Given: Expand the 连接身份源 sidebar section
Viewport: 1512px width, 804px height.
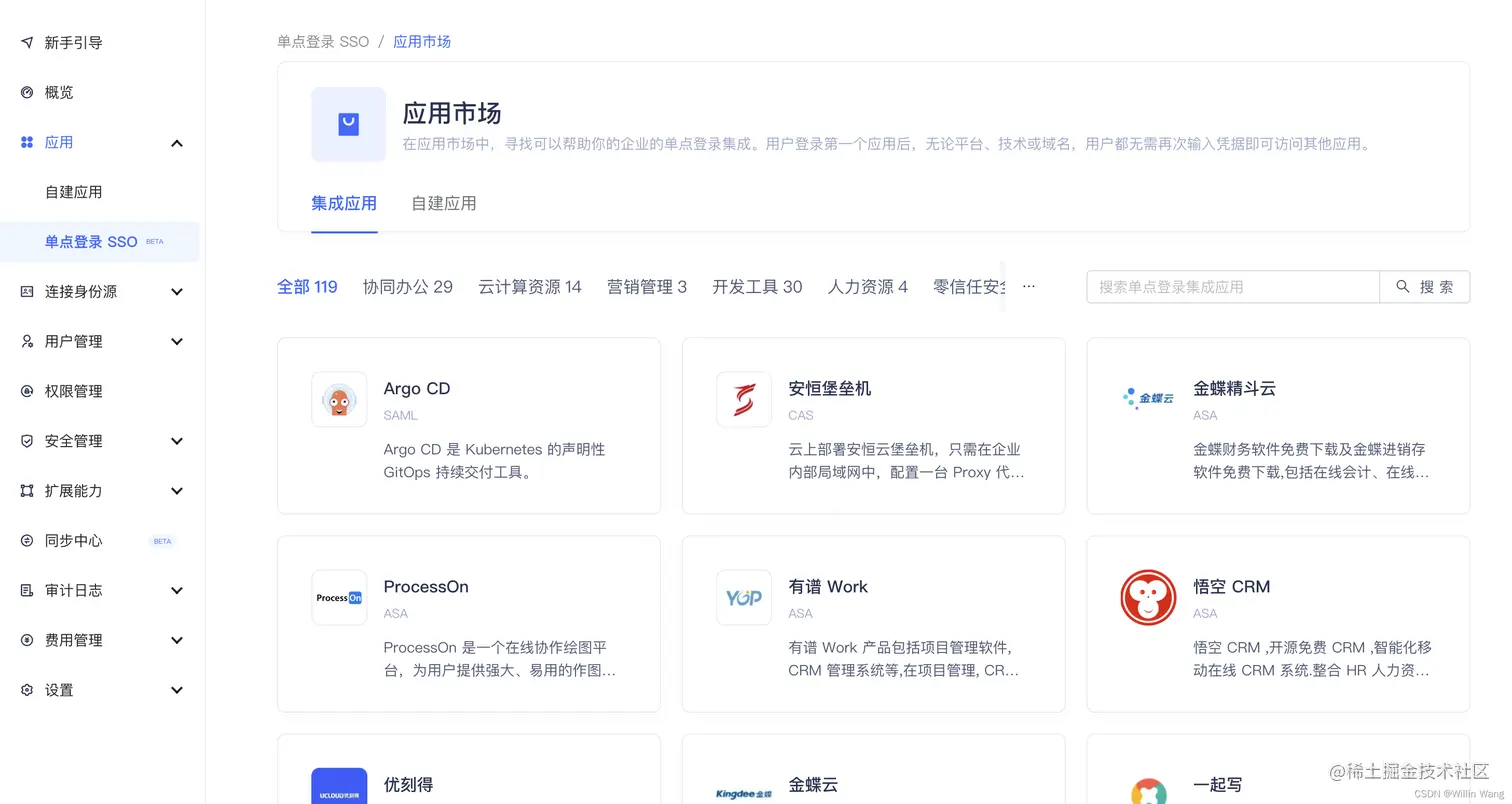Looking at the screenshot, I should [x=177, y=291].
